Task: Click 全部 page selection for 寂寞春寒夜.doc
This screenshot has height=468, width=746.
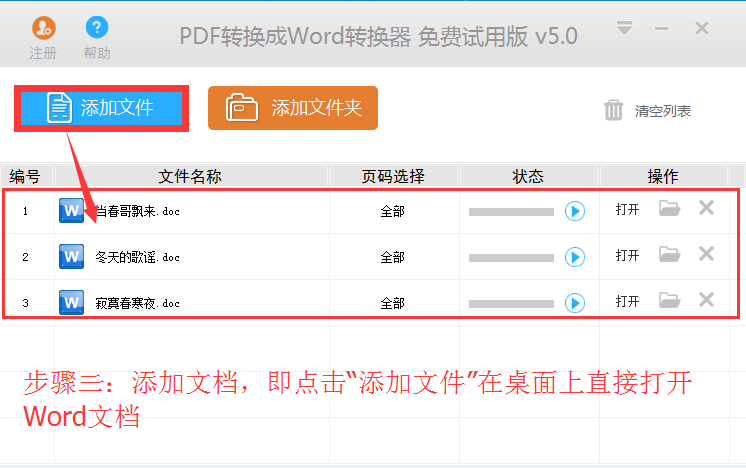Action: 393,303
